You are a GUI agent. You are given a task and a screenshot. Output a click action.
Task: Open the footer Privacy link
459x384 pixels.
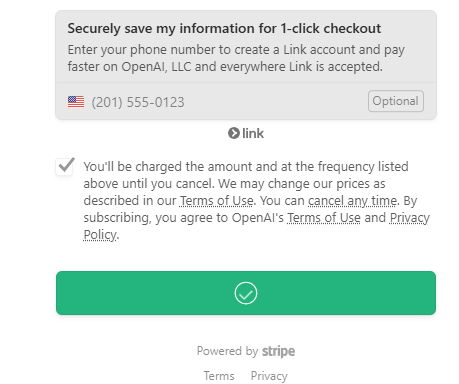pos(269,376)
